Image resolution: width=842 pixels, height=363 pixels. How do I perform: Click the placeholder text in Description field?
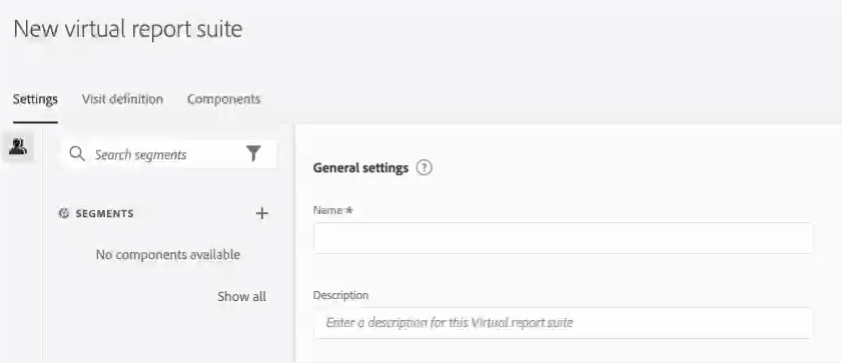(x=449, y=323)
